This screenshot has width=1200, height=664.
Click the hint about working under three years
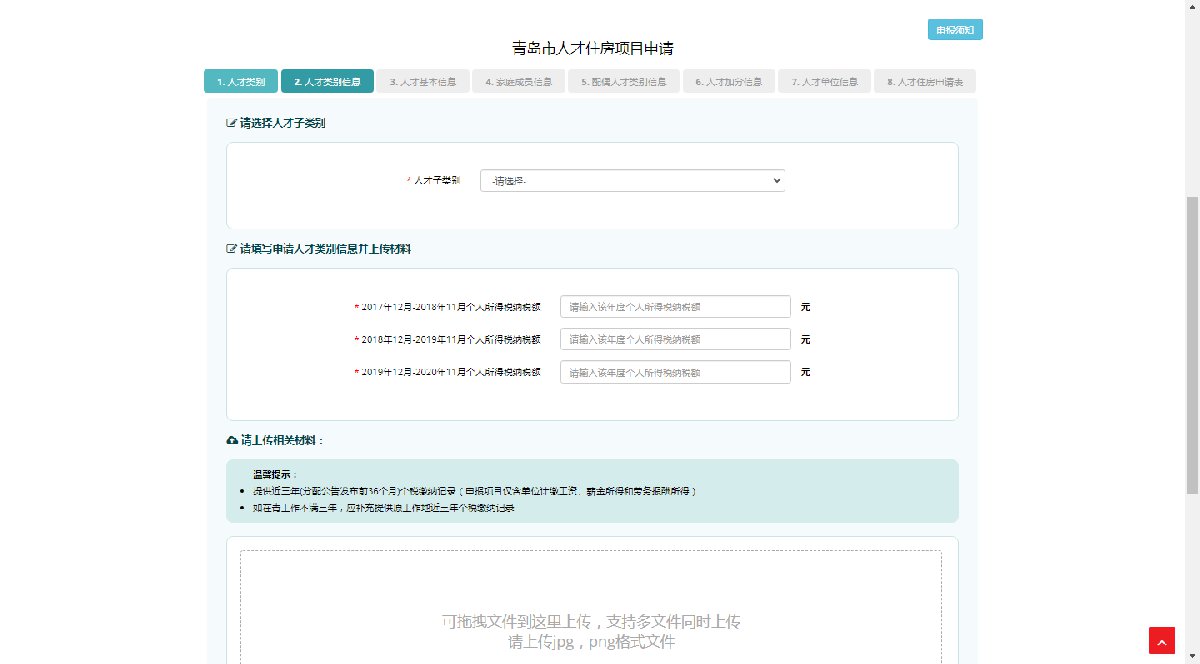384,508
